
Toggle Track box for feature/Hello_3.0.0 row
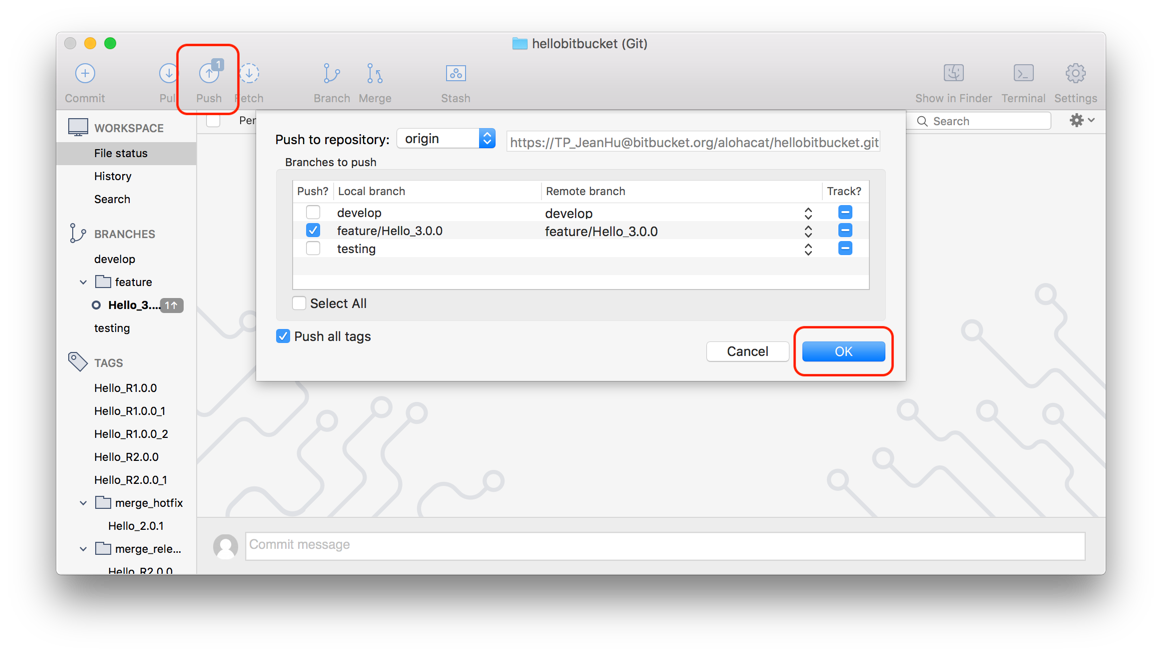pos(845,230)
